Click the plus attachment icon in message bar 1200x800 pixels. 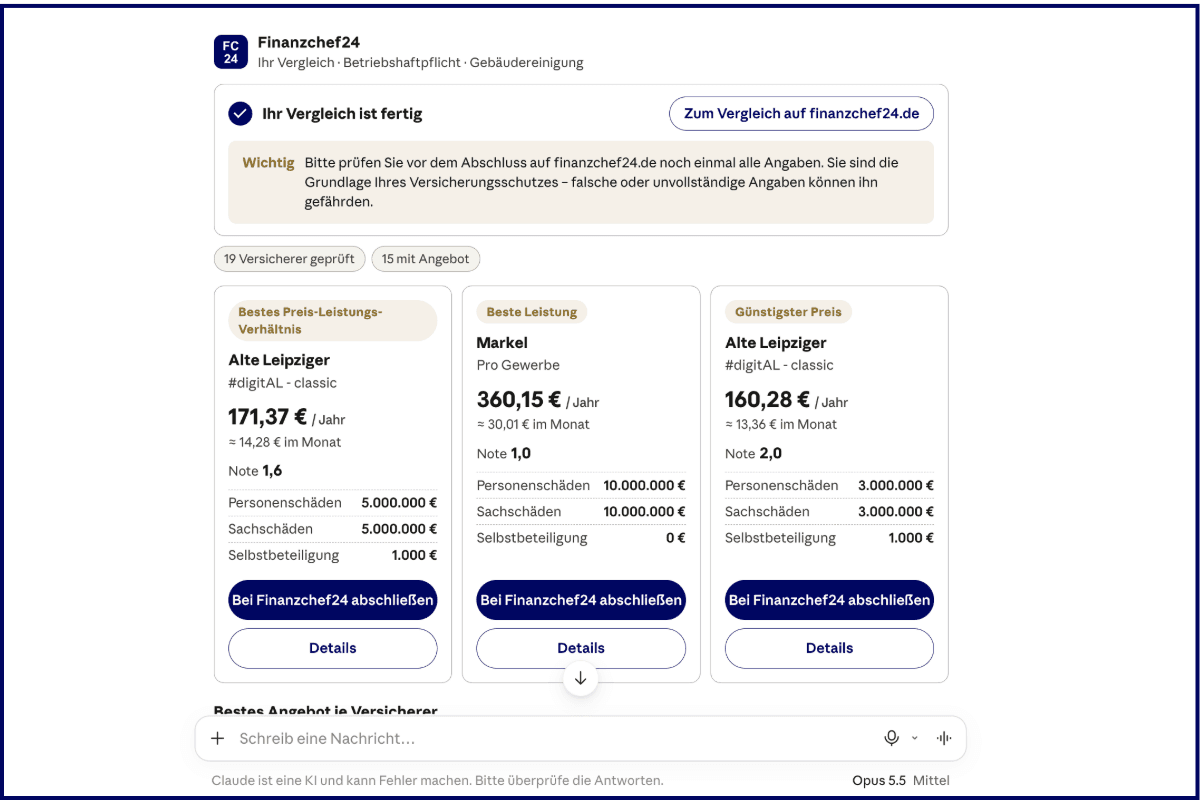pyautogui.click(x=218, y=739)
